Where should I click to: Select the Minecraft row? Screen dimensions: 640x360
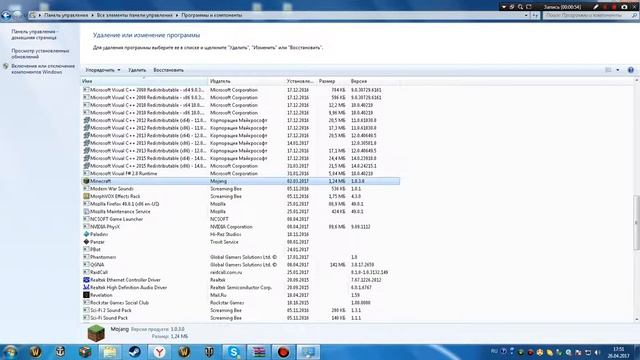(x=240, y=181)
